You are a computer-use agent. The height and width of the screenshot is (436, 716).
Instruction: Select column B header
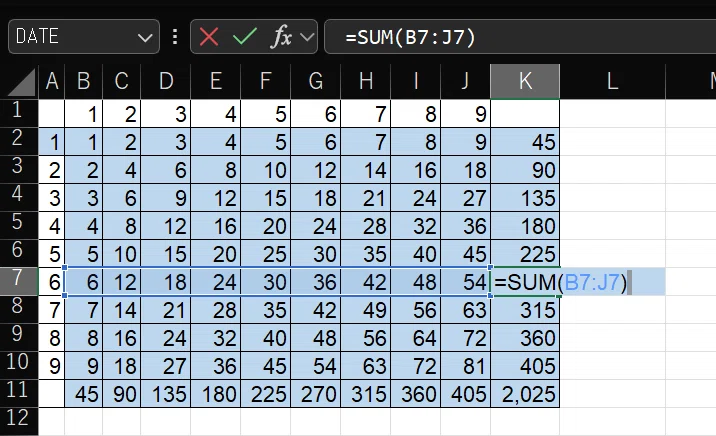(x=84, y=81)
